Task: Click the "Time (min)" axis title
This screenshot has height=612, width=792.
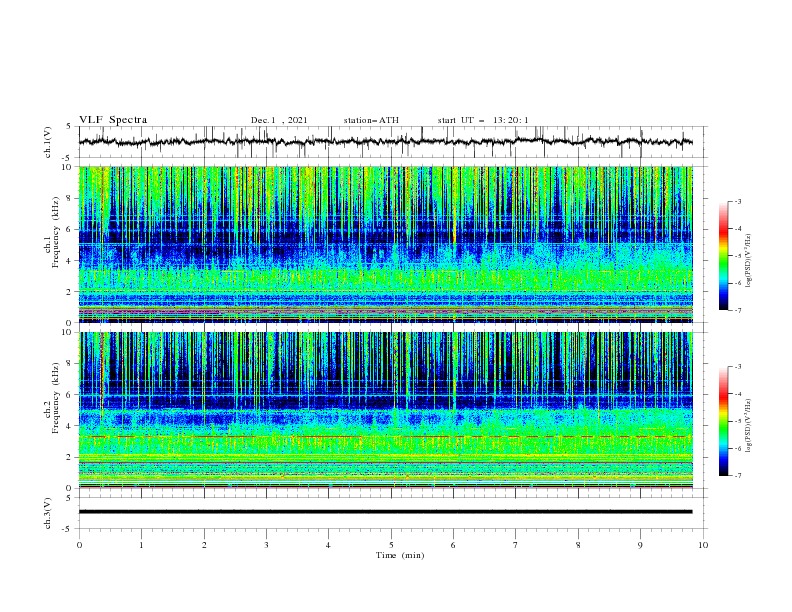Action: click(x=400, y=555)
